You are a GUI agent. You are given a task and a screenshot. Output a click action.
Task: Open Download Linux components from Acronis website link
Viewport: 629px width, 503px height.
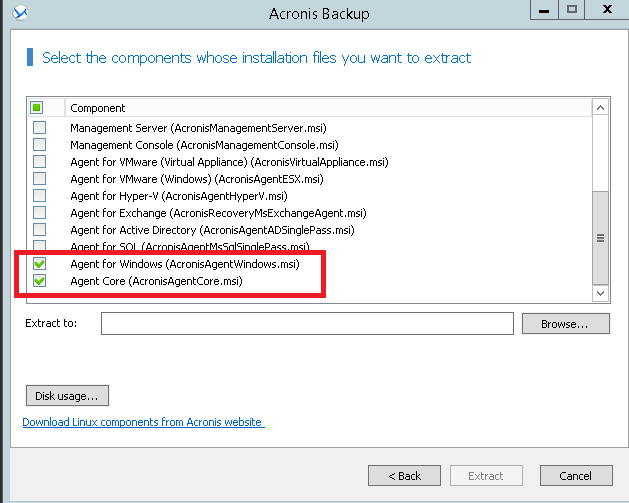(x=142, y=422)
